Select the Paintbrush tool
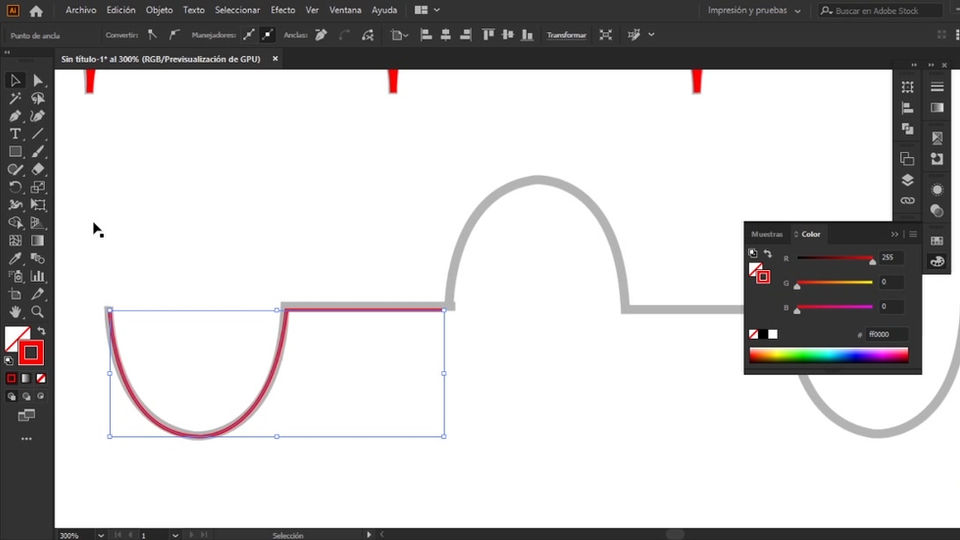 (38, 151)
